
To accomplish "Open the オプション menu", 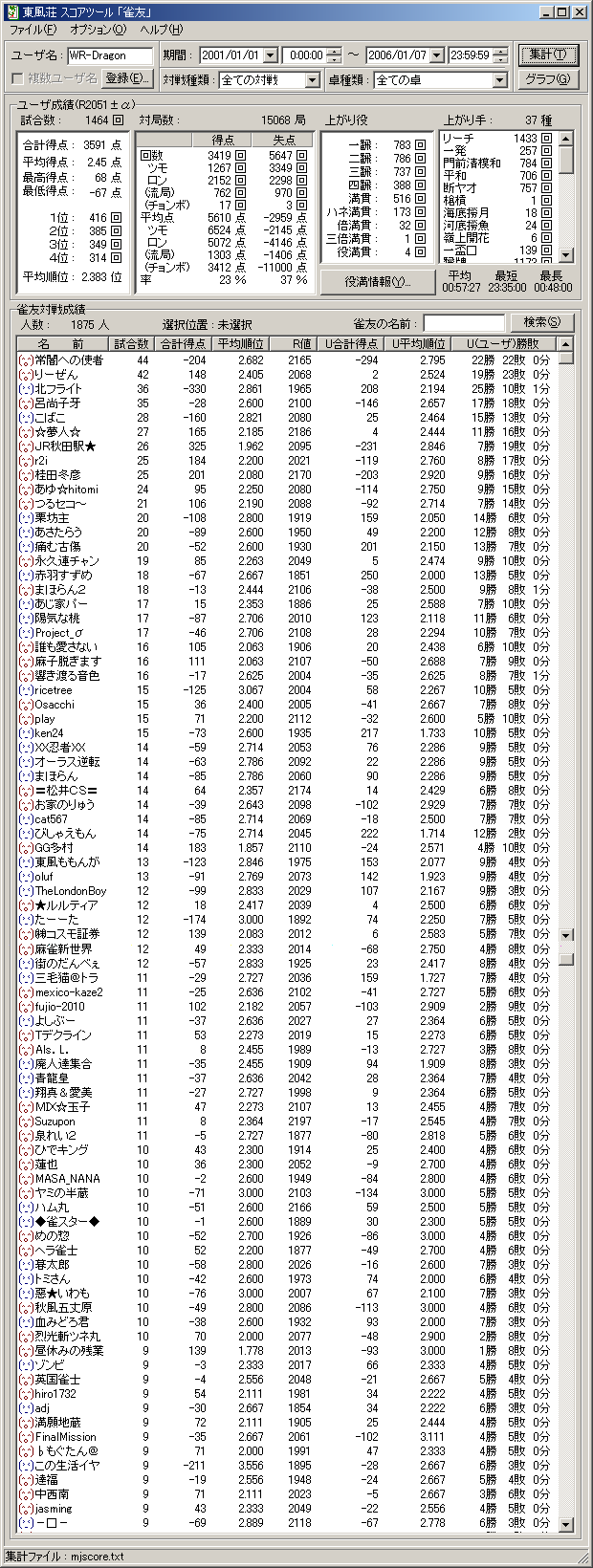I will pyautogui.click(x=98, y=30).
